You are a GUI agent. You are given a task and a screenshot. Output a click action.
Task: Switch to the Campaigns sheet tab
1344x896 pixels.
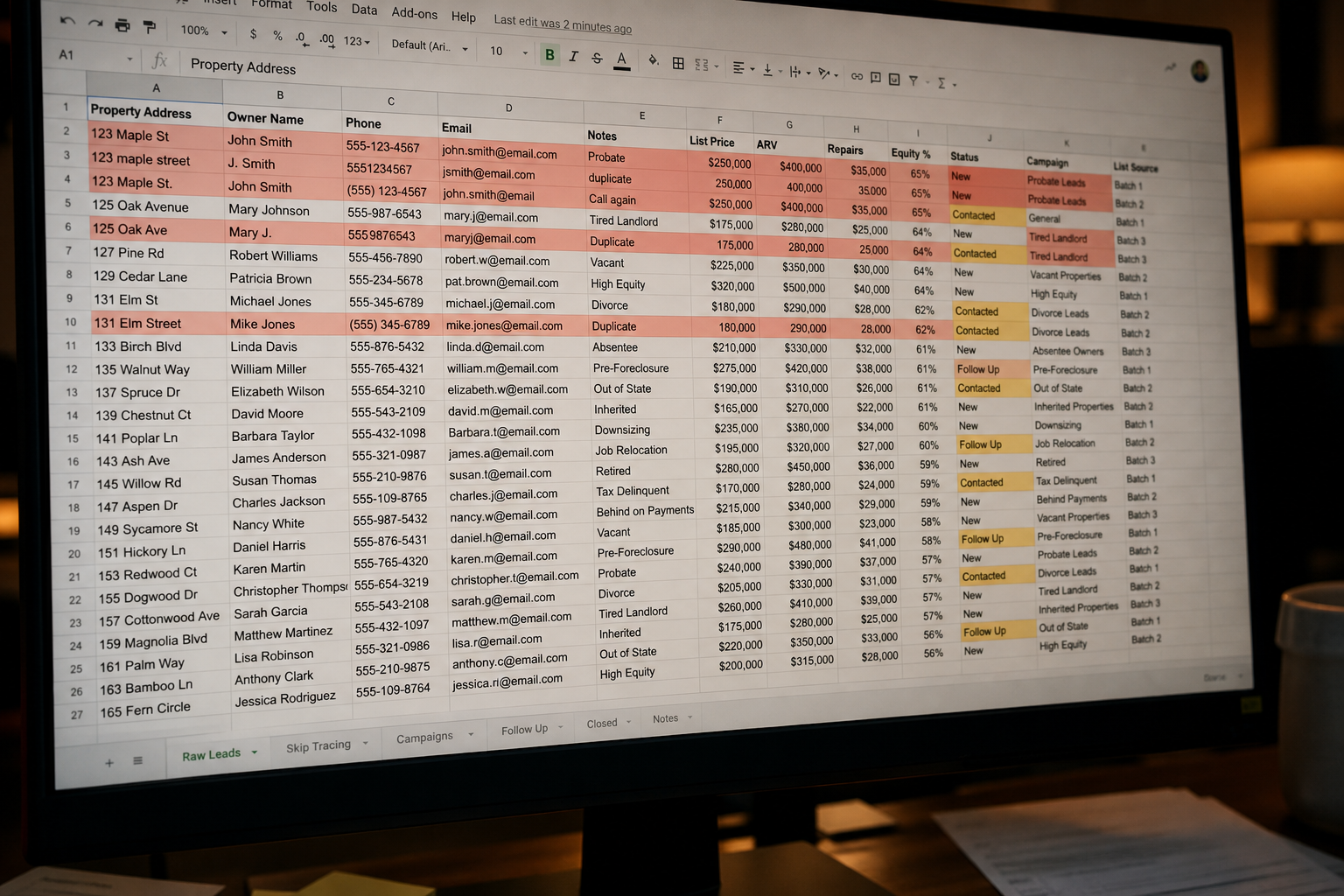click(x=424, y=738)
